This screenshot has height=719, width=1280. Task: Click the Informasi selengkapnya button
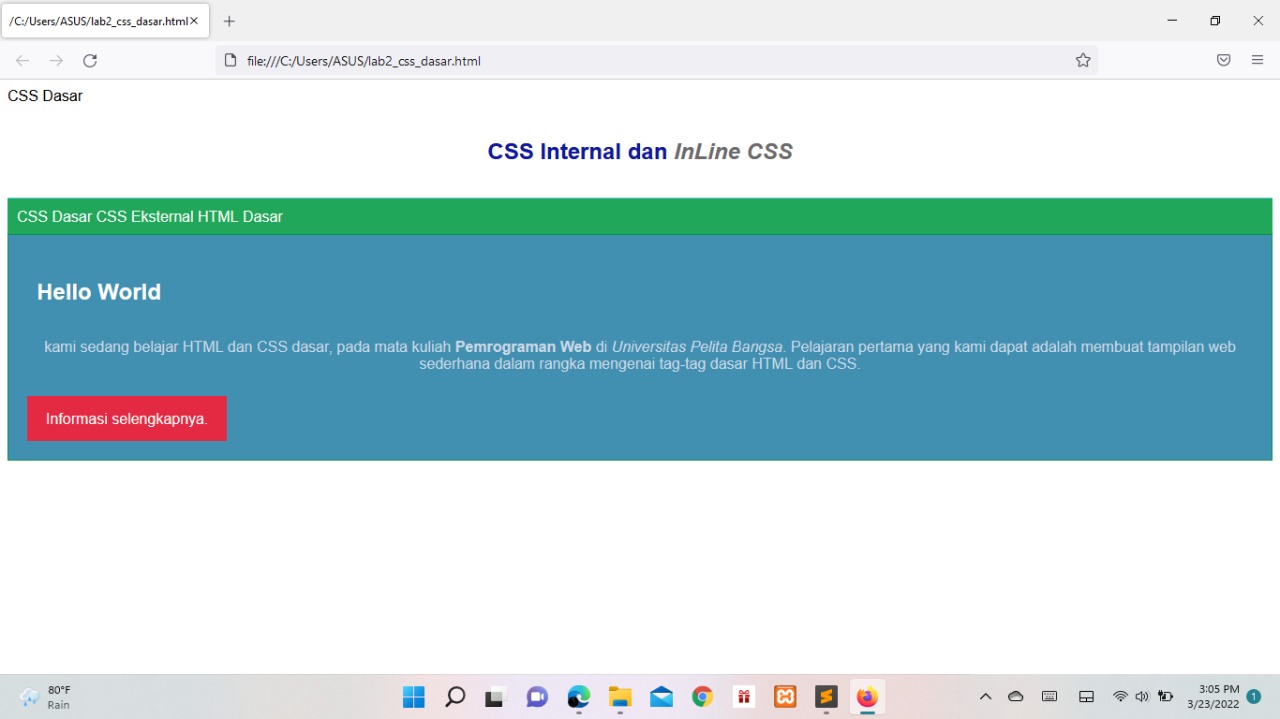126,418
